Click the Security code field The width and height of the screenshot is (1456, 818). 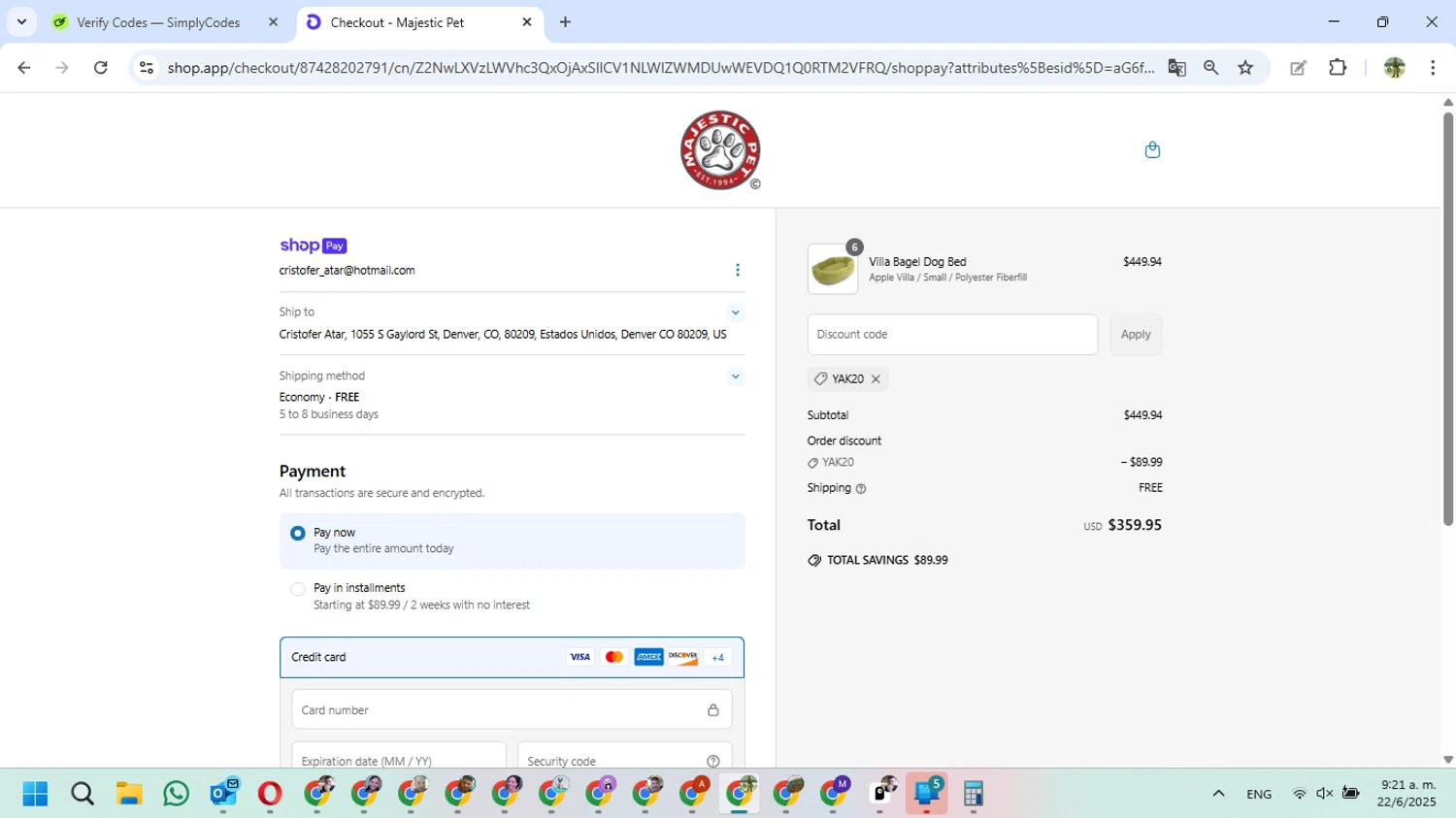coord(624,757)
